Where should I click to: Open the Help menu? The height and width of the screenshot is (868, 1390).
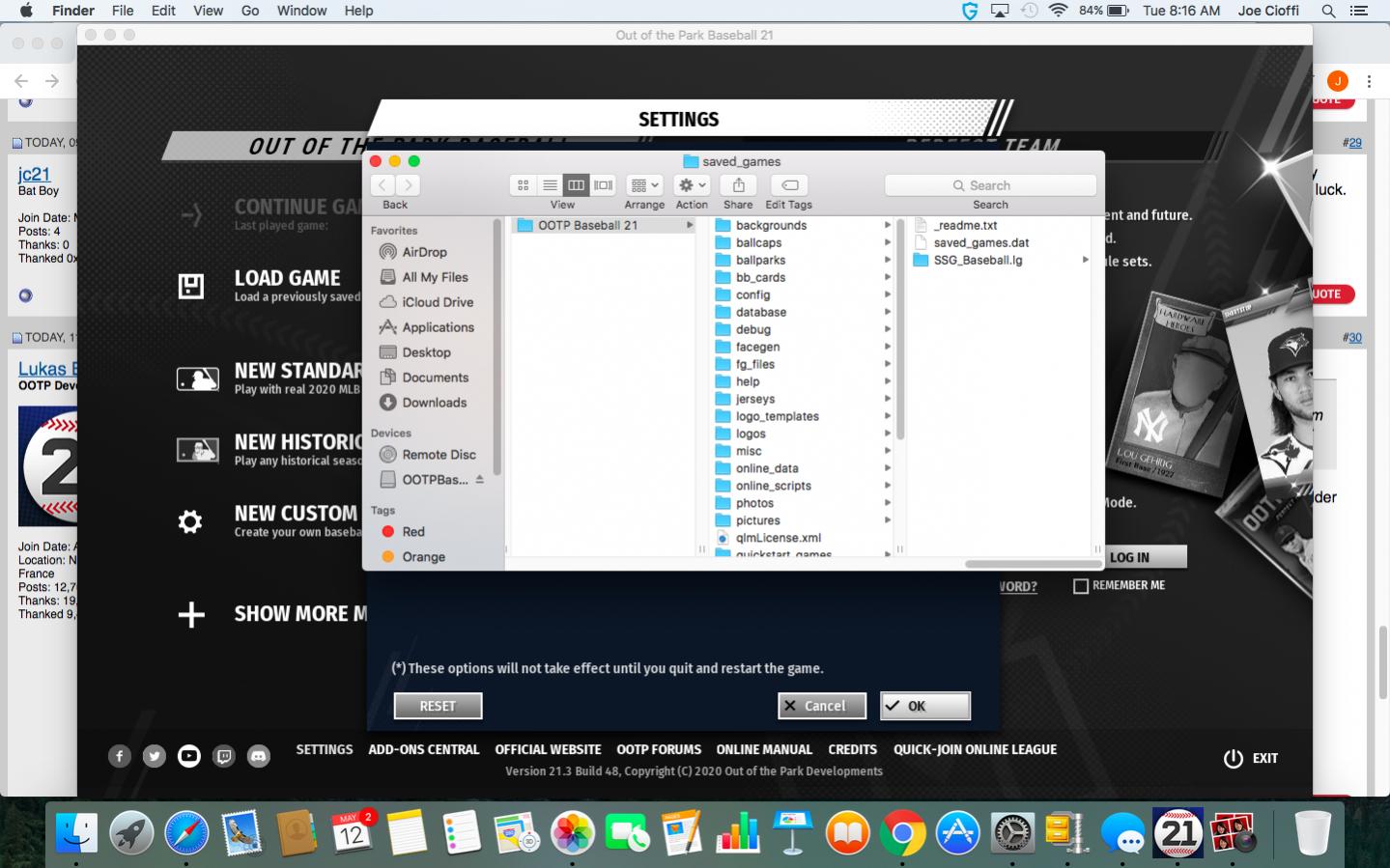pyautogui.click(x=358, y=11)
